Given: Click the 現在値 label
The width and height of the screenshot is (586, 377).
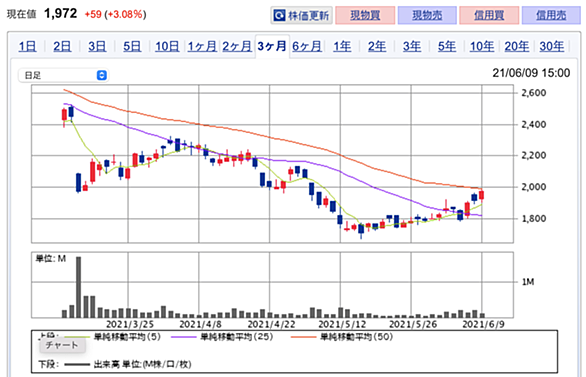Looking at the screenshot, I should tap(22, 15).
